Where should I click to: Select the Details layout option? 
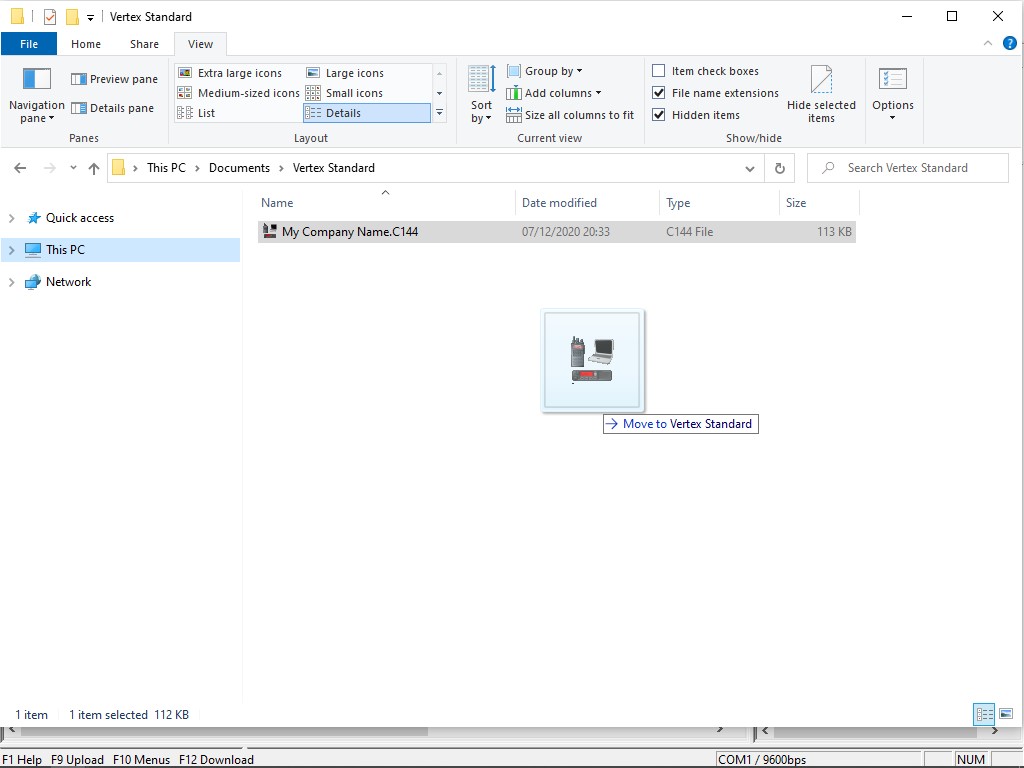point(366,113)
